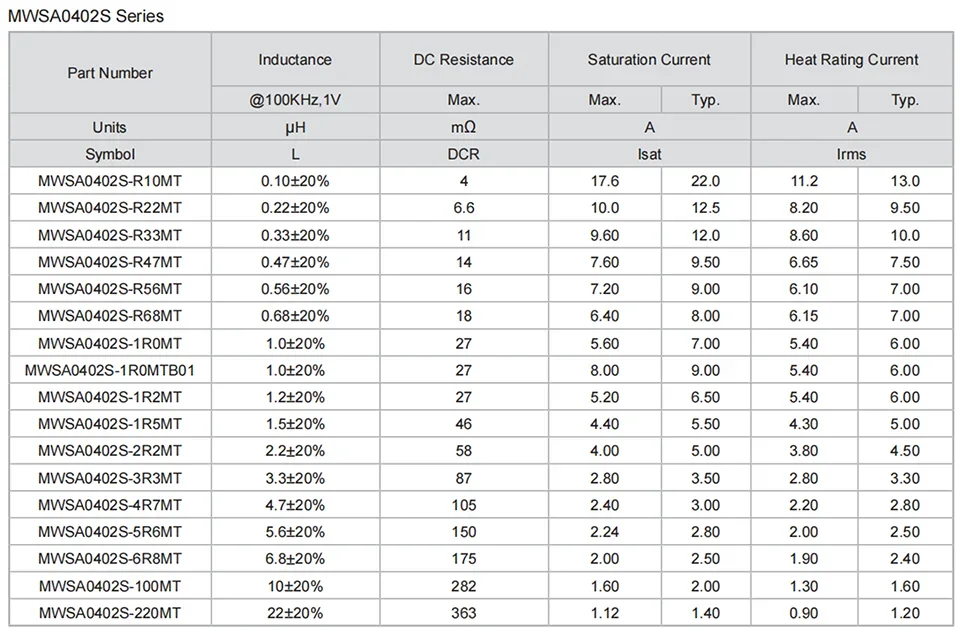The height and width of the screenshot is (630, 960).
Task: Select the Heat Rating Current header
Action: [851, 60]
